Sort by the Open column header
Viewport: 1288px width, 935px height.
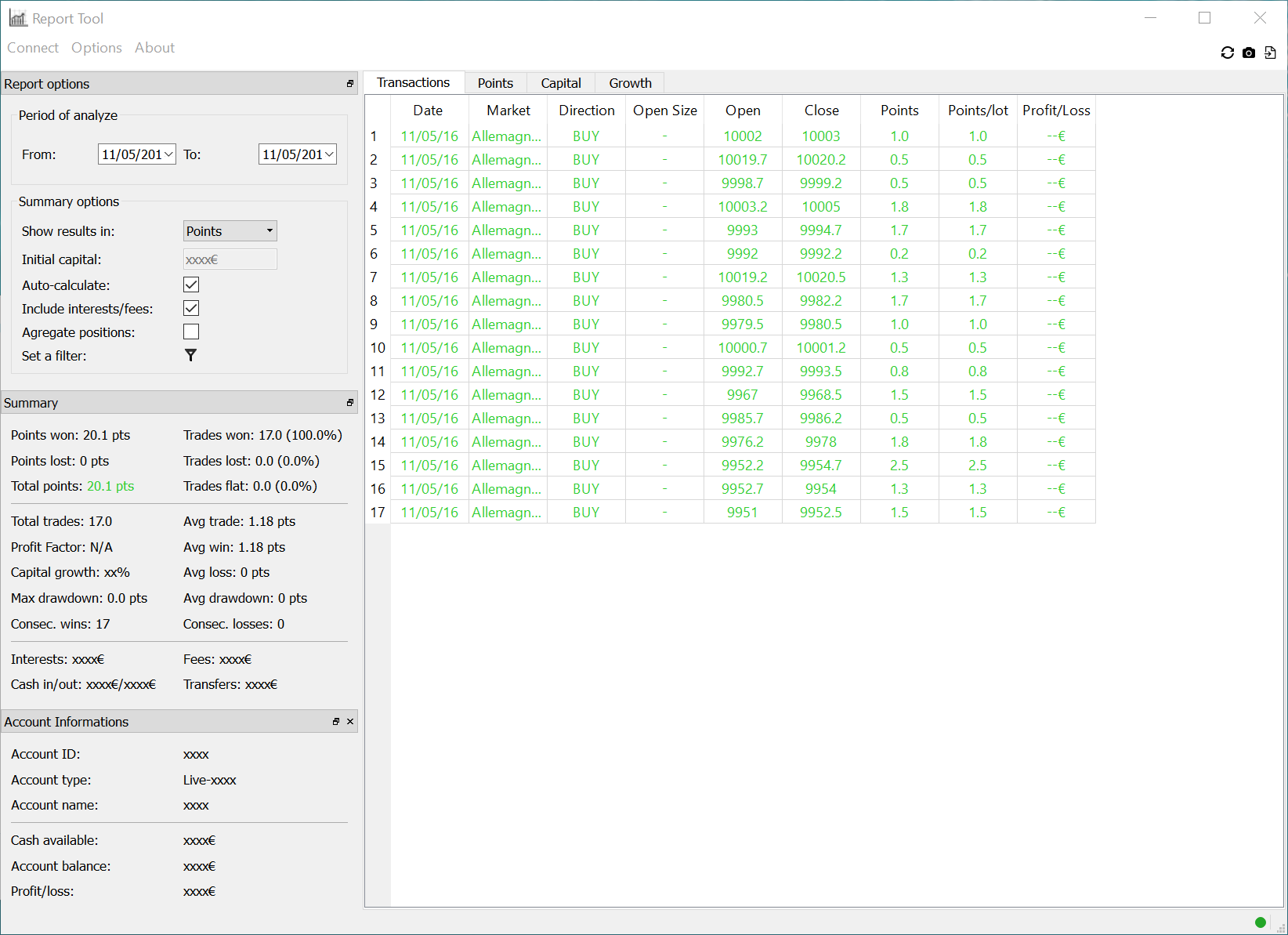pos(743,111)
